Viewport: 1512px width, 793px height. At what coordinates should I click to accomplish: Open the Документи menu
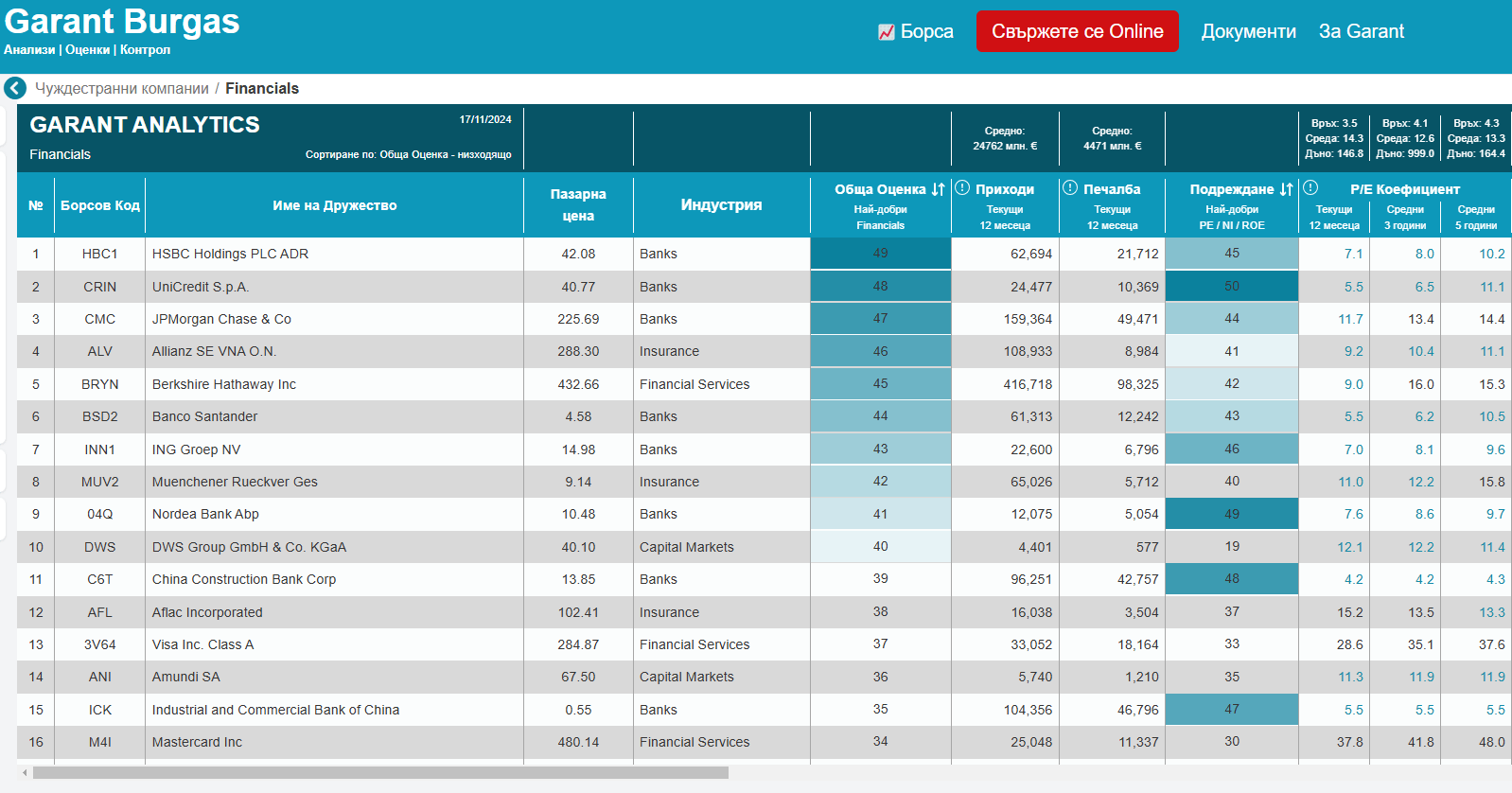click(x=1249, y=31)
